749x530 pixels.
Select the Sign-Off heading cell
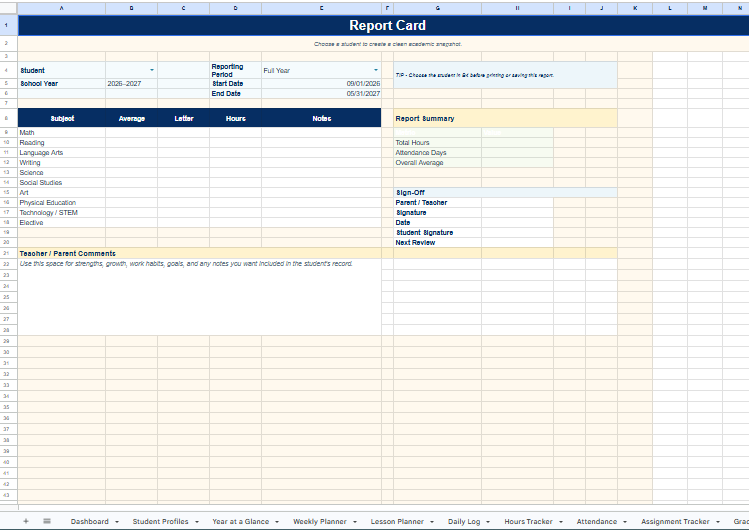pyautogui.click(x=505, y=192)
